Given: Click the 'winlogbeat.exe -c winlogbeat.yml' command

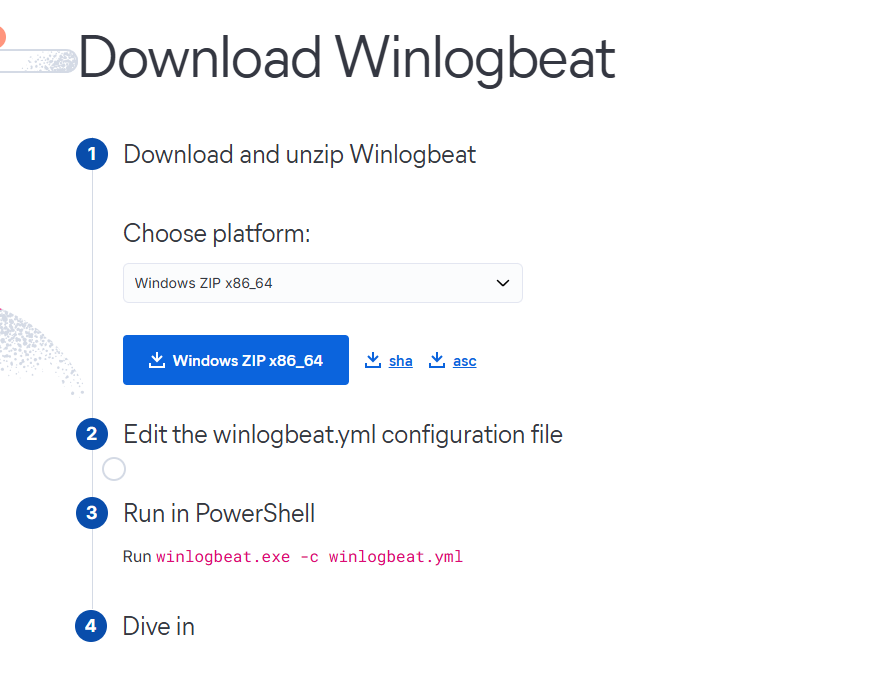Looking at the screenshot, I should pyautogui.click(x=309, y=557).
